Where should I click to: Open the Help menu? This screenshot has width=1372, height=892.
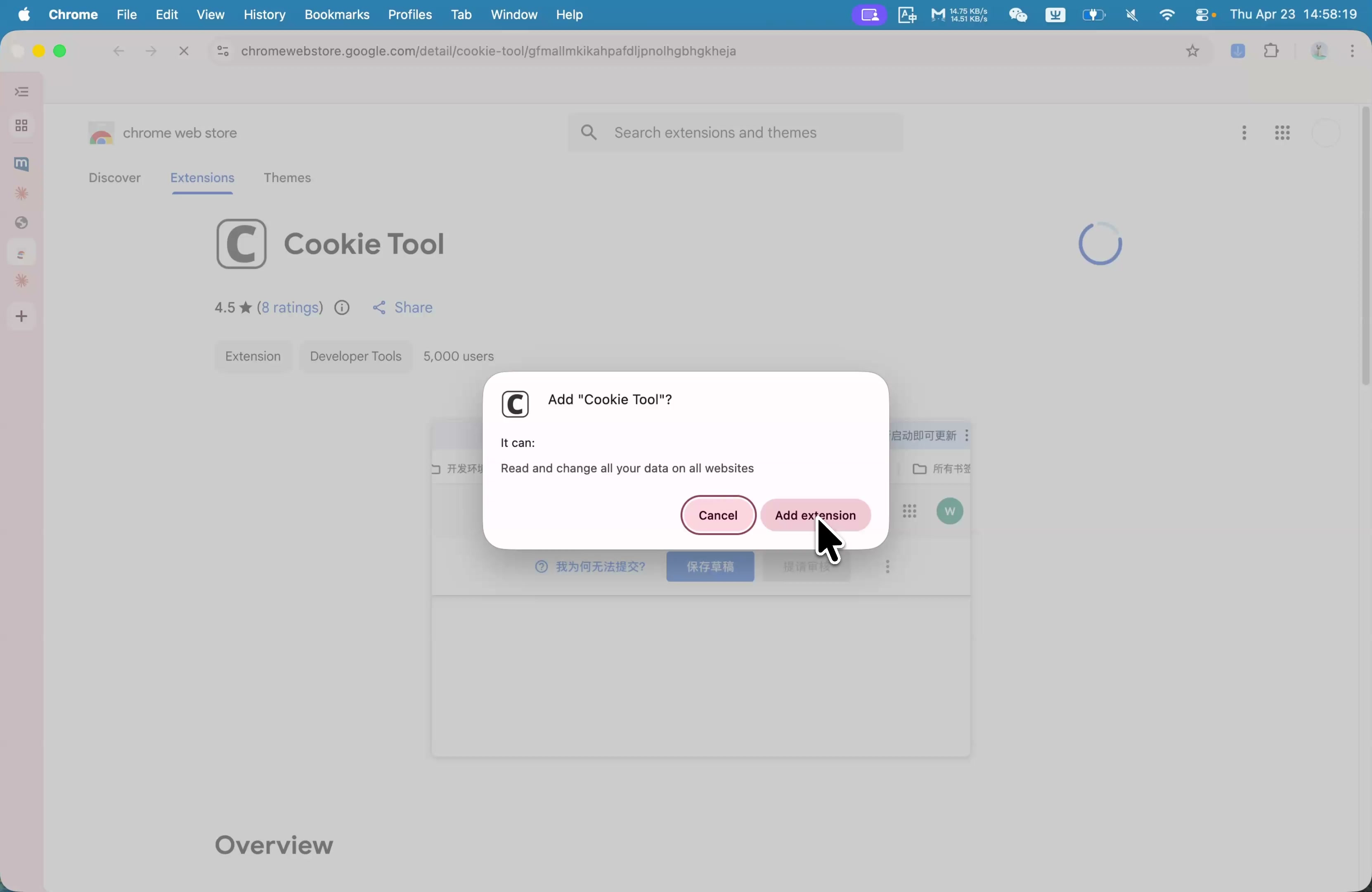pos(570,15)
